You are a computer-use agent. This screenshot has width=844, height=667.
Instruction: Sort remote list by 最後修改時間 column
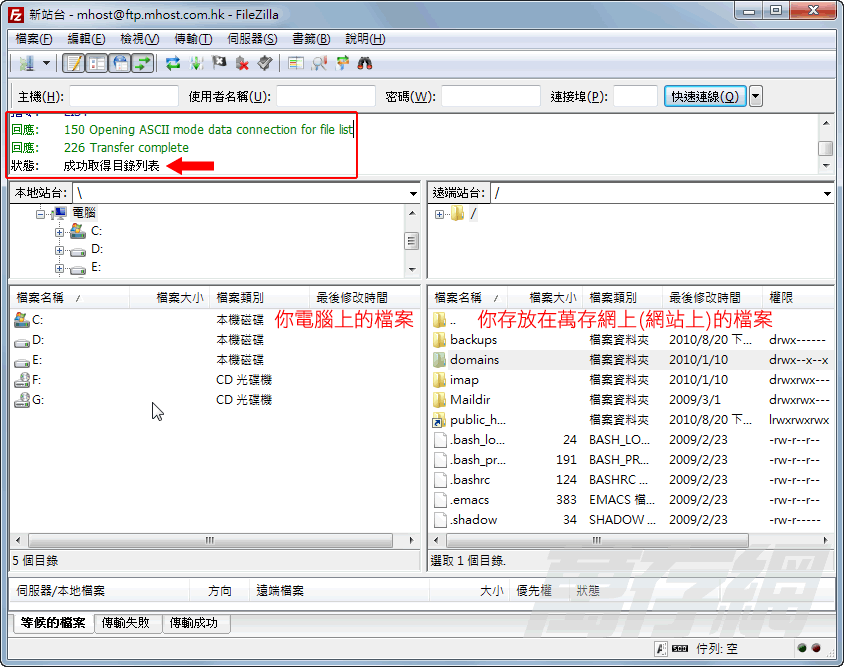(x=711, y=297)
